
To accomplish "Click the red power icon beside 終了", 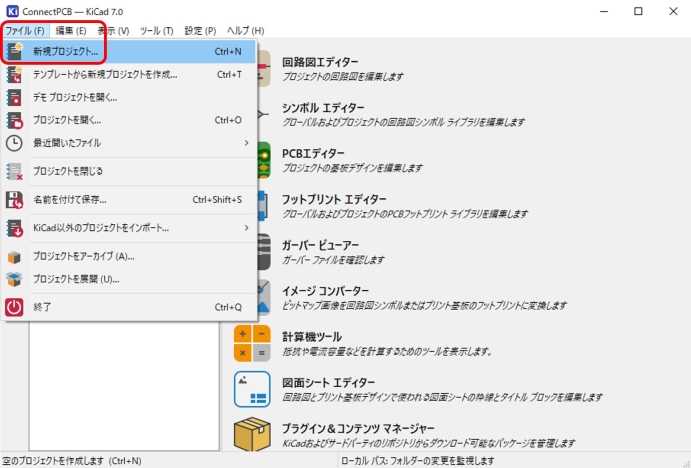I will 15,307.
